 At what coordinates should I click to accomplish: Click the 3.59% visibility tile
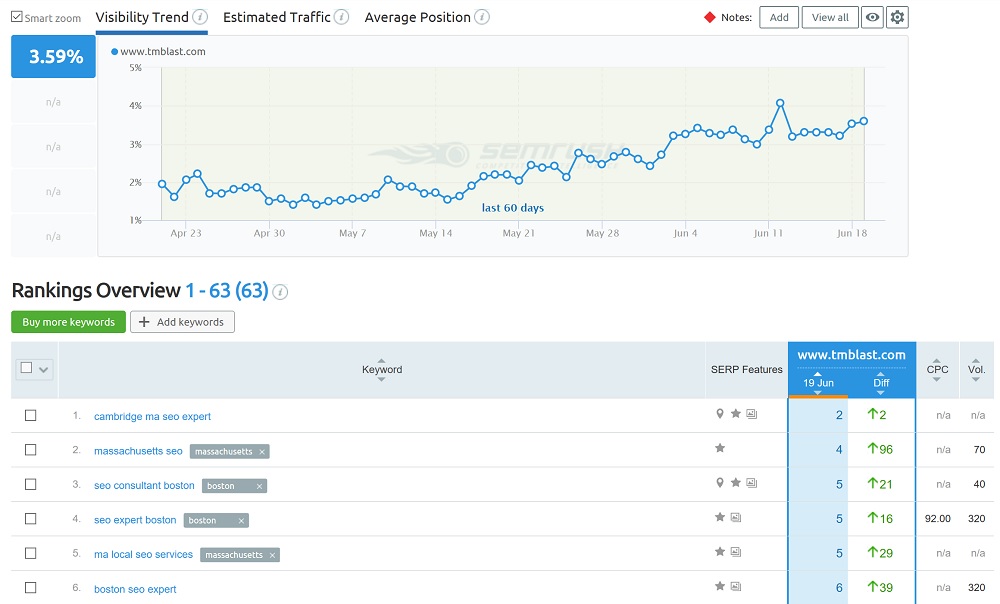tap(54, 56)
